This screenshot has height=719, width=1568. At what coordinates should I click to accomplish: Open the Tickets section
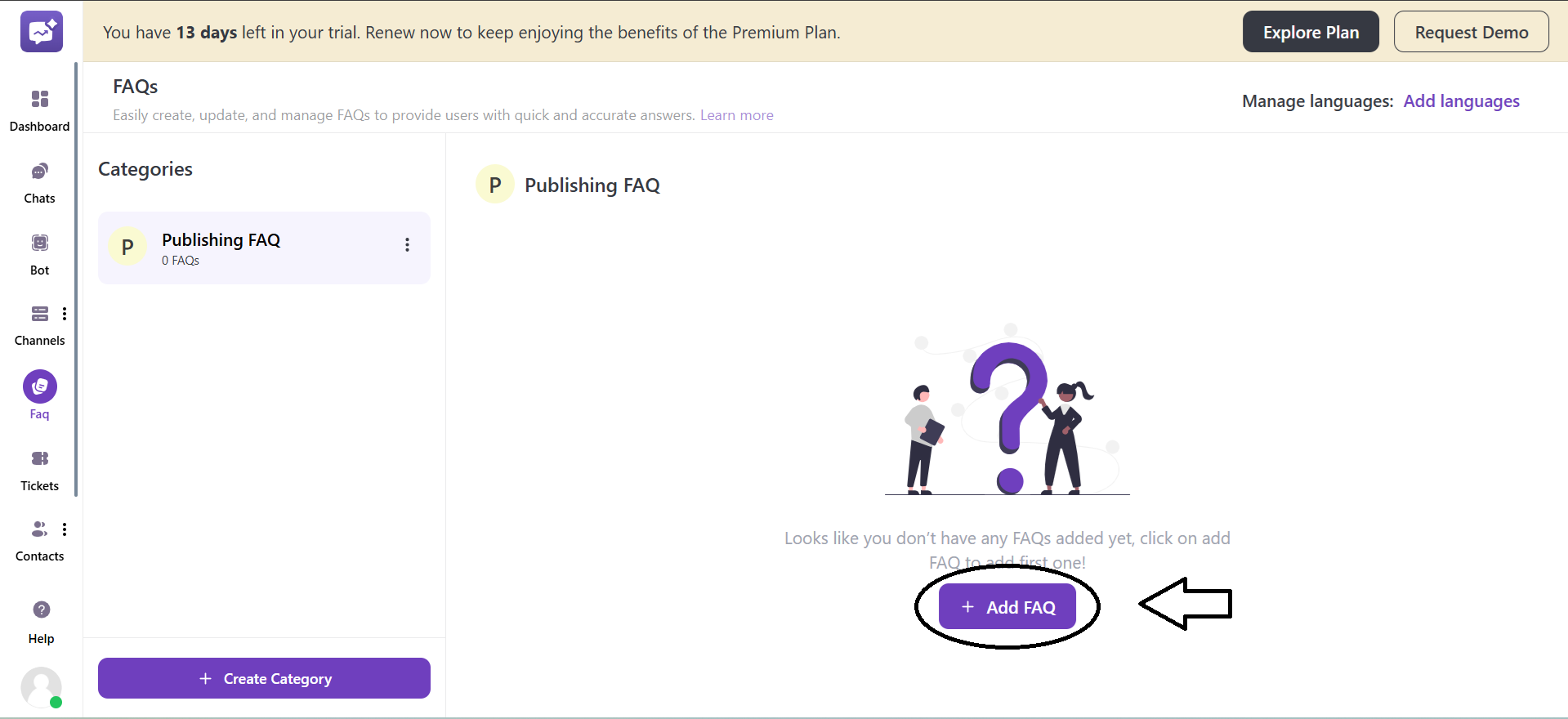click(39, 471)
